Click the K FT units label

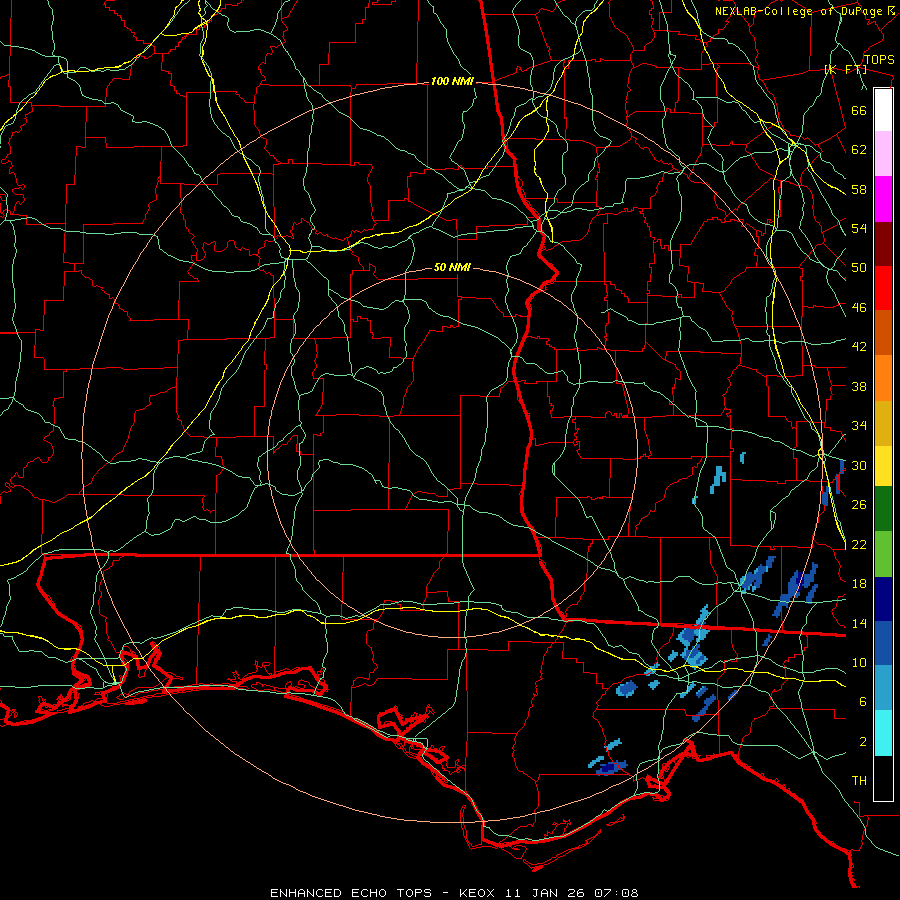click(x=845, y=70)
